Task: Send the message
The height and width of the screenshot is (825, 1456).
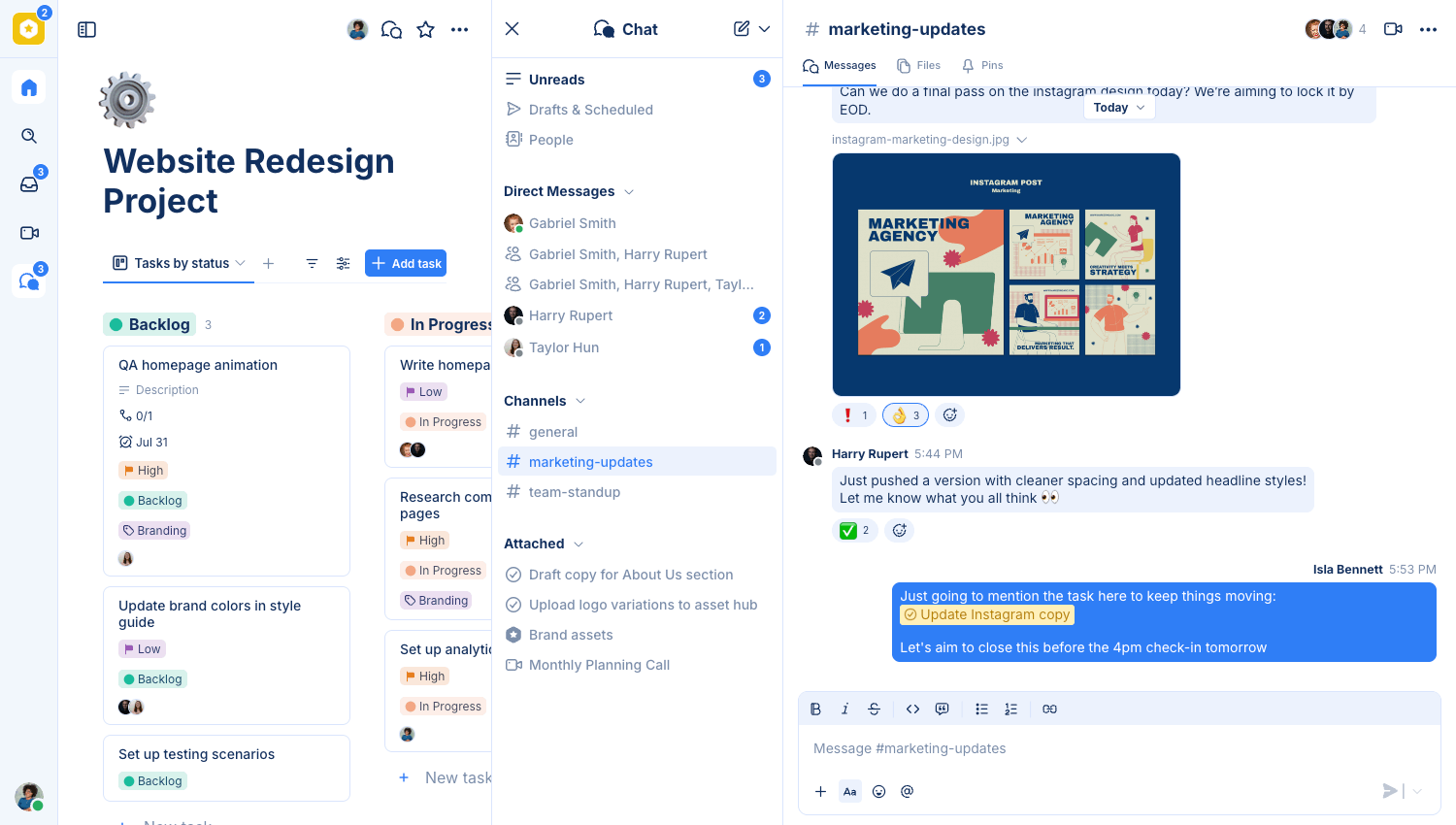Action: [x=1390, y=791]
